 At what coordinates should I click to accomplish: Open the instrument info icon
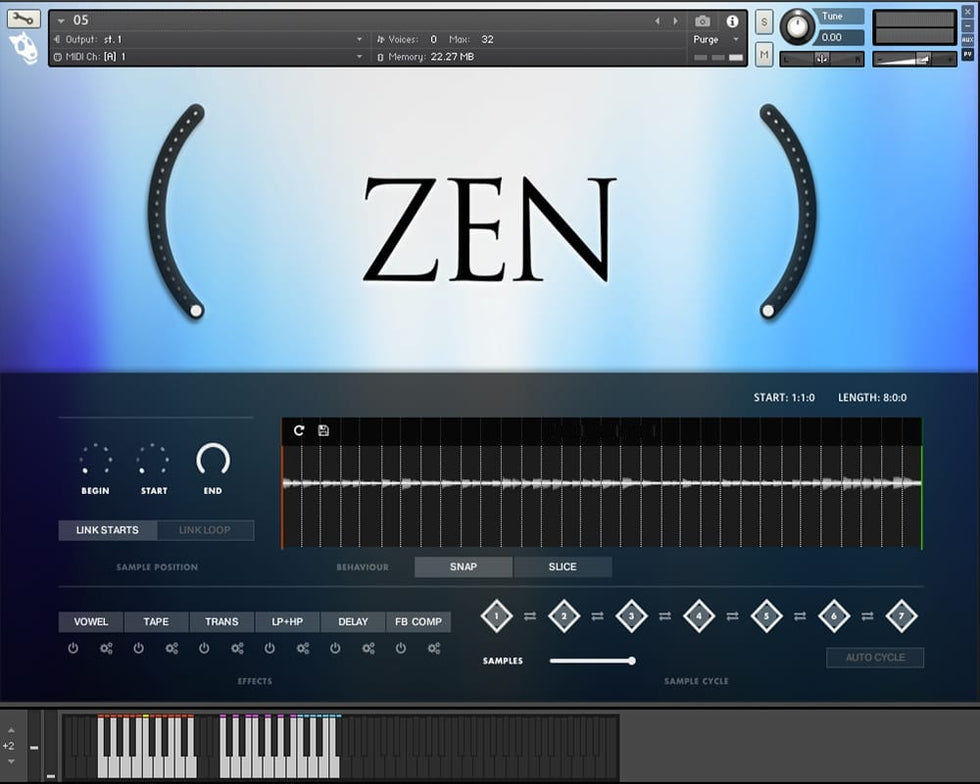point(732,21)
